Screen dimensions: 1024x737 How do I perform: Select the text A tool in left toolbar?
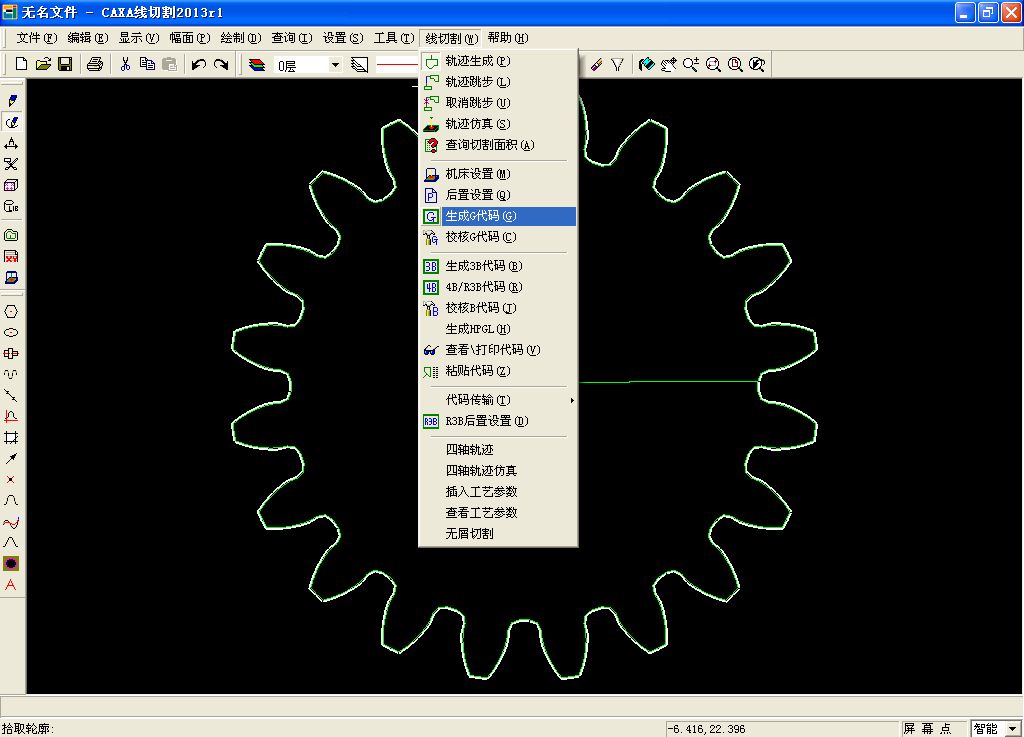coord(11,585)
